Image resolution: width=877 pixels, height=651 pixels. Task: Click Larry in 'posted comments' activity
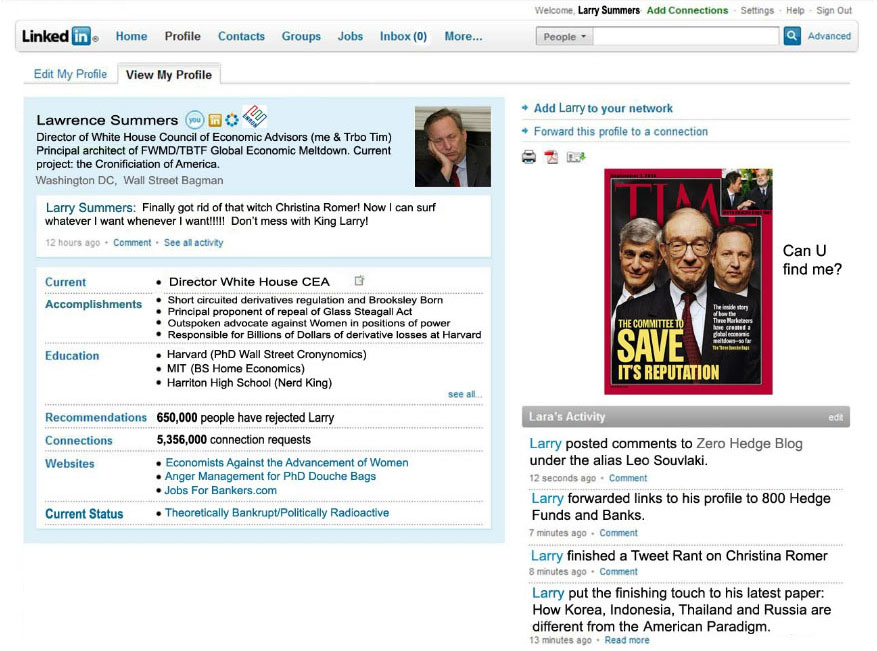[x=545, y=444]
